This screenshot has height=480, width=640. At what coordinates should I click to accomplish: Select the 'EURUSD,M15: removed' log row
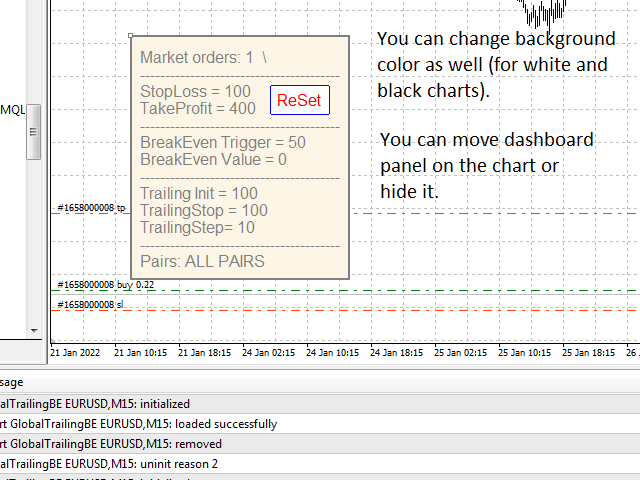pos(320,444)
